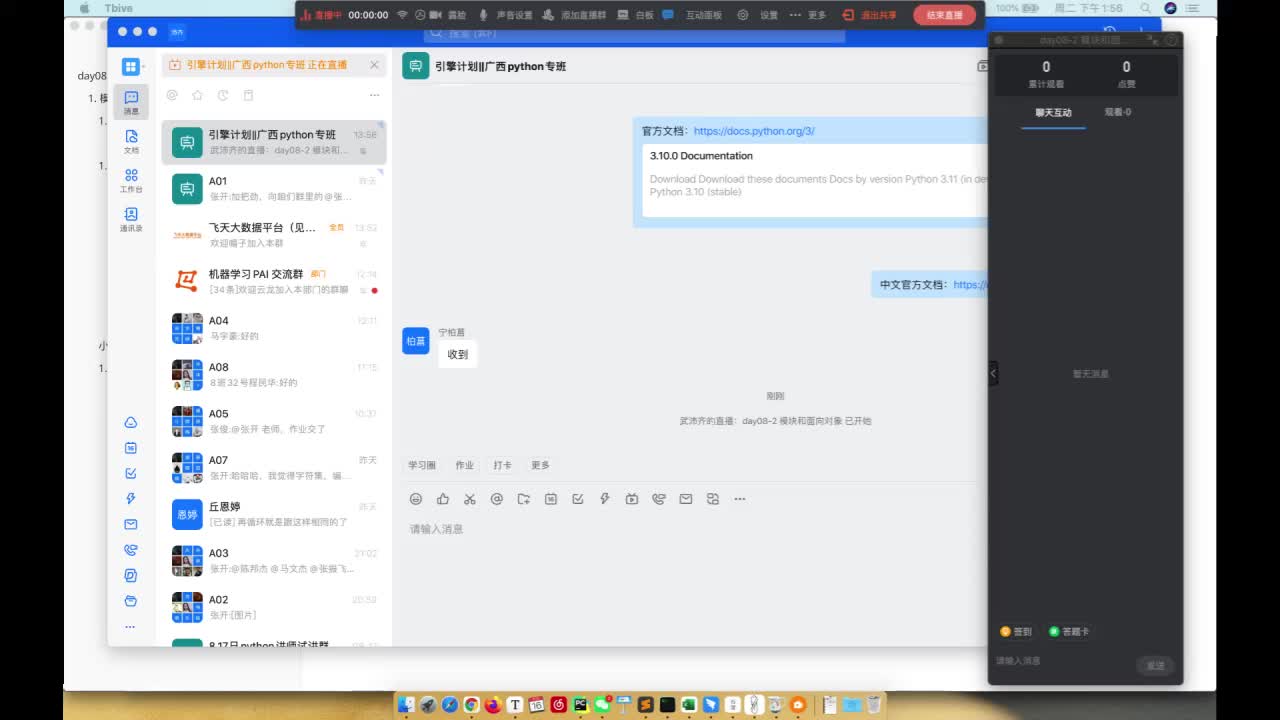
Task: Click the Apple menu in macOS menu bar
Action: [84, 8]
